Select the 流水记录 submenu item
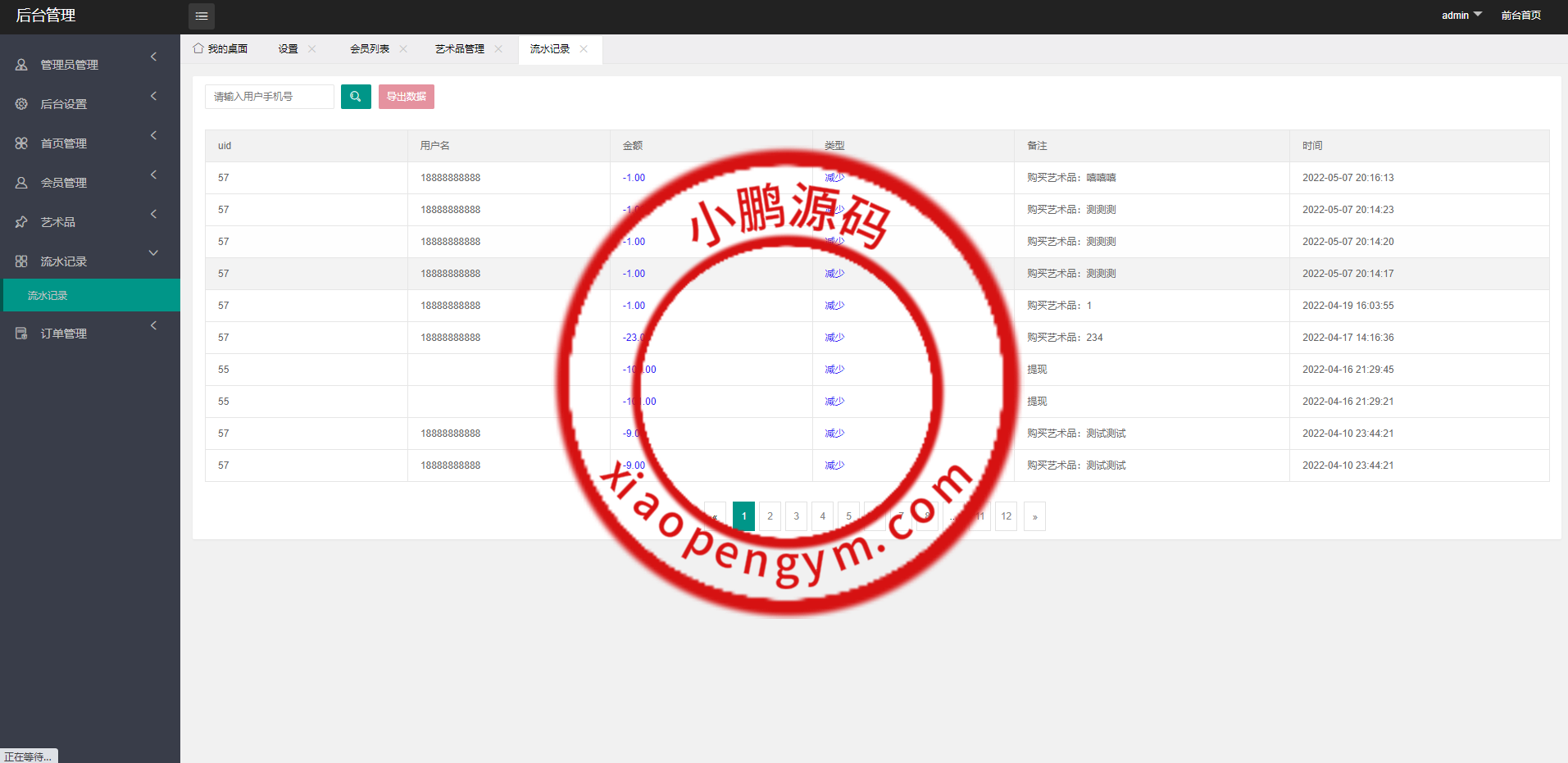 tap(48, 296)
